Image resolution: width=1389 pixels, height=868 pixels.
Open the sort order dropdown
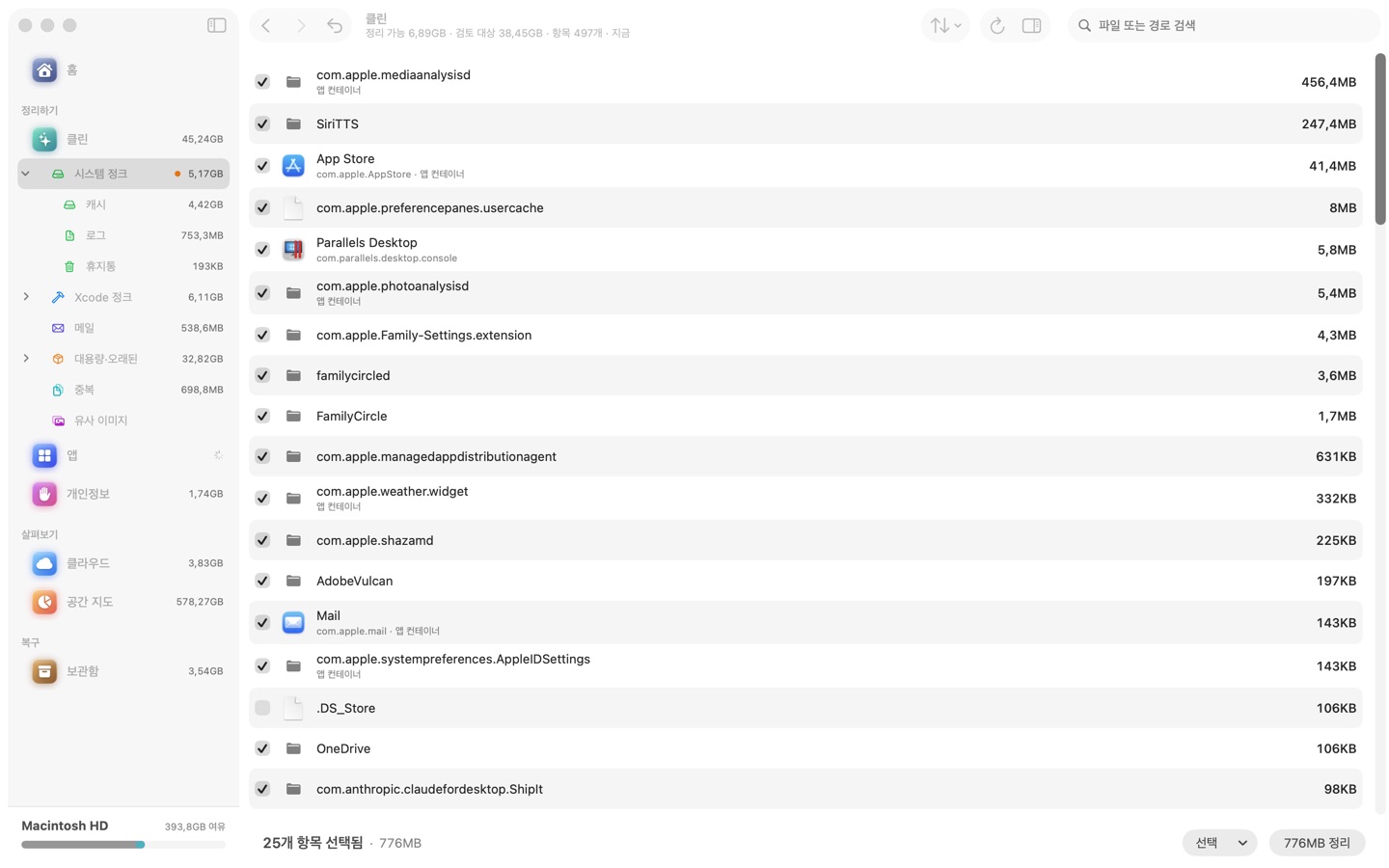coord(945,25)
